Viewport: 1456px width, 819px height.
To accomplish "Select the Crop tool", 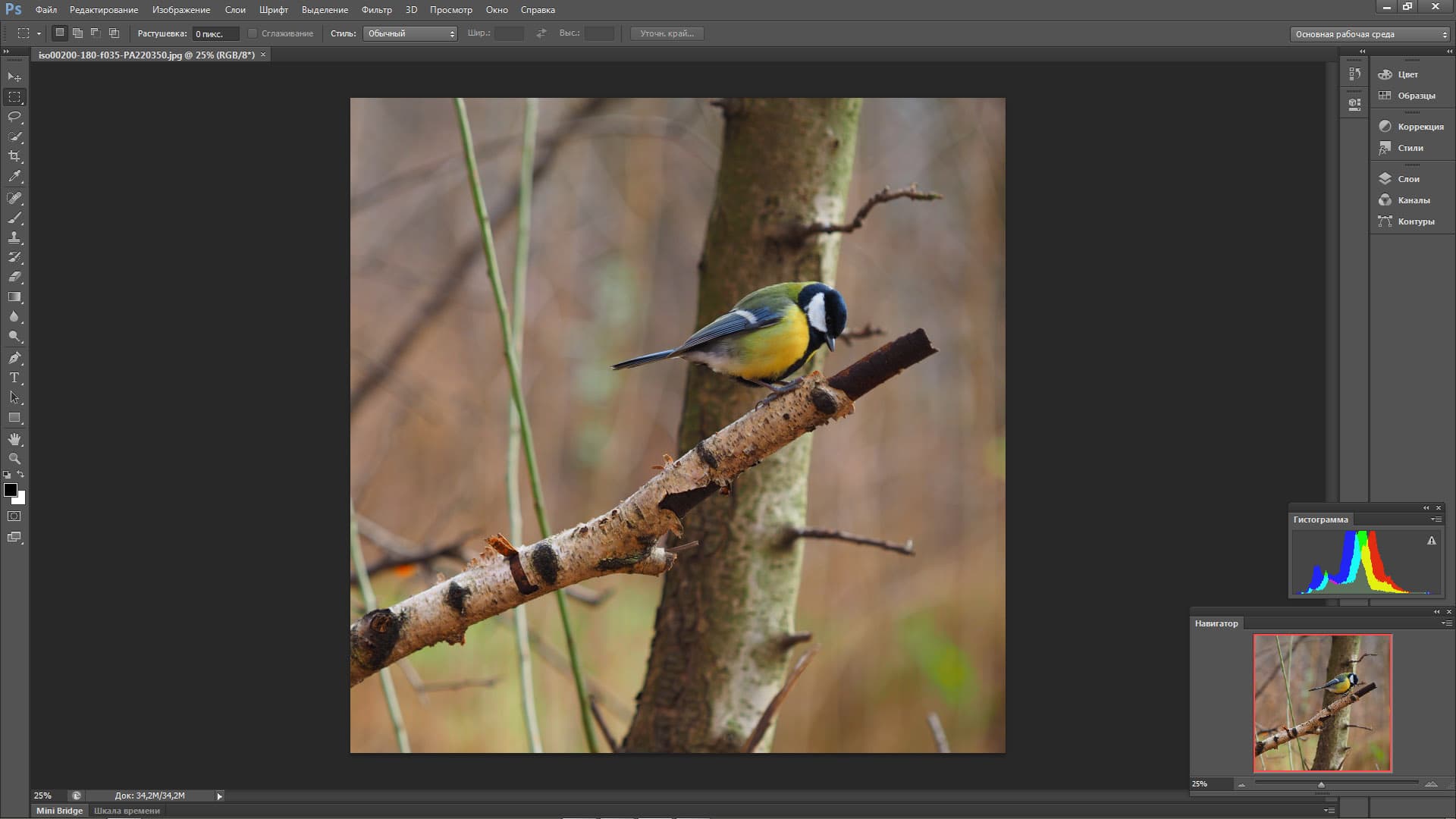I will [x=14, y=156].
